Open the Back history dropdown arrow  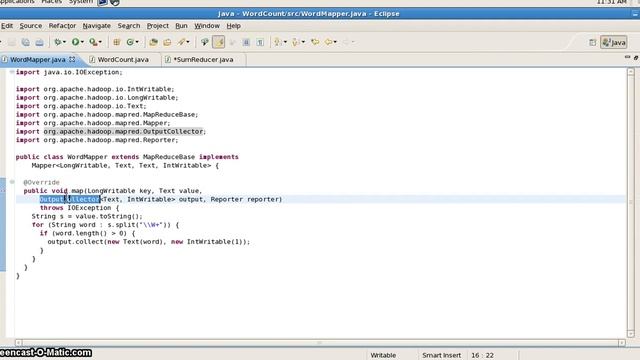click(x=335, y=42)
